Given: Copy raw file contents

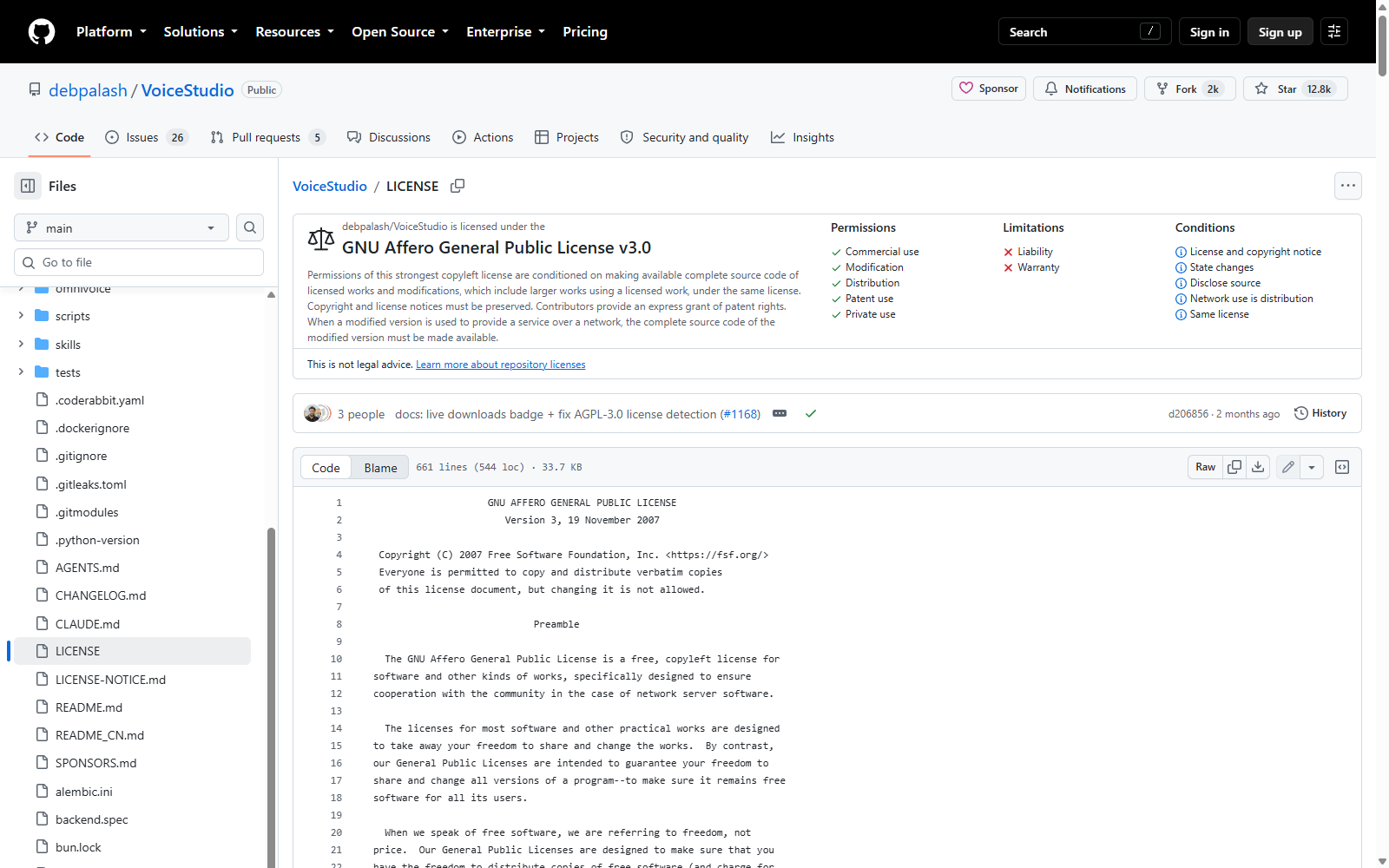Looking at the screenshot, I should 1234,467.
